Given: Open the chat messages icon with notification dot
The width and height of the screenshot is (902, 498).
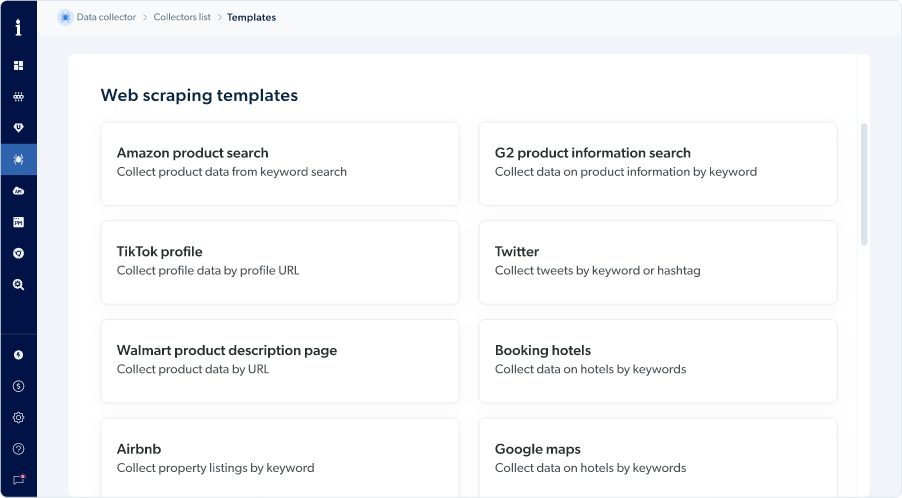Looking at the screenshot, I should tap(18, 480).
